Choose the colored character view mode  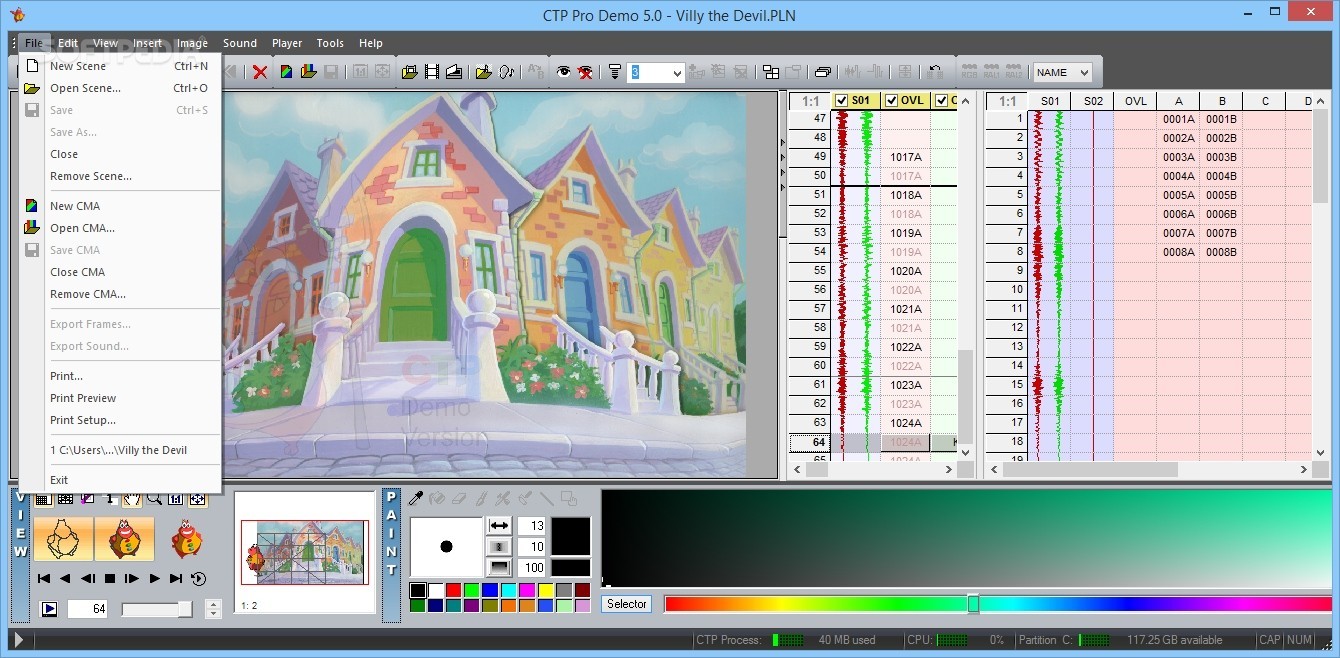pos(124,539)
